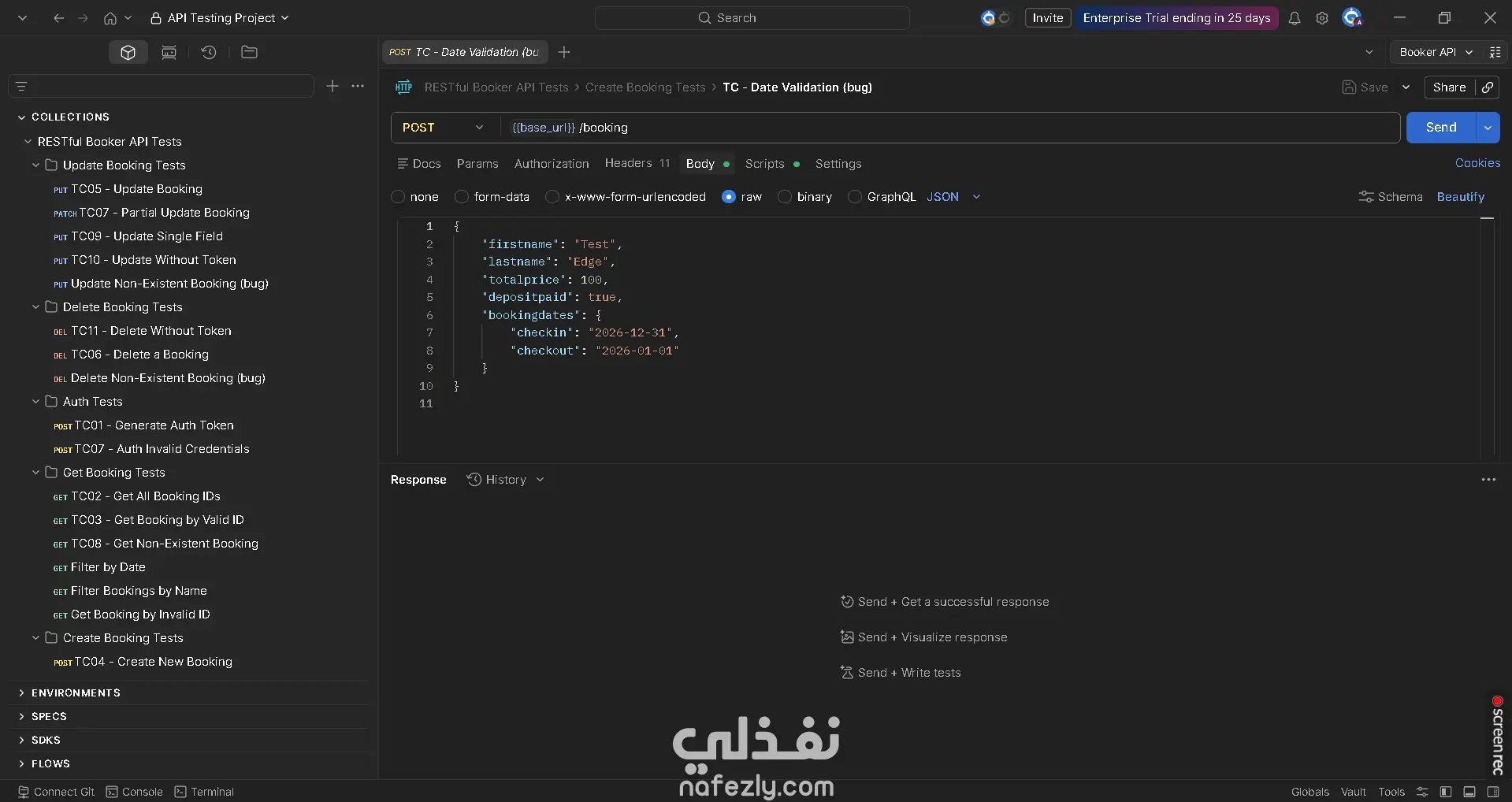This screenshot has width=1512, height=802.
Task: Switch to the Authorization tab
Action: click(552, 164)
